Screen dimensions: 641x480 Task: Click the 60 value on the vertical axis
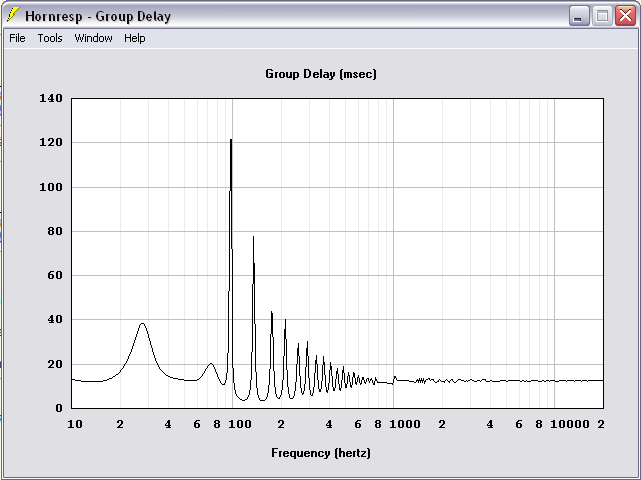55,275
